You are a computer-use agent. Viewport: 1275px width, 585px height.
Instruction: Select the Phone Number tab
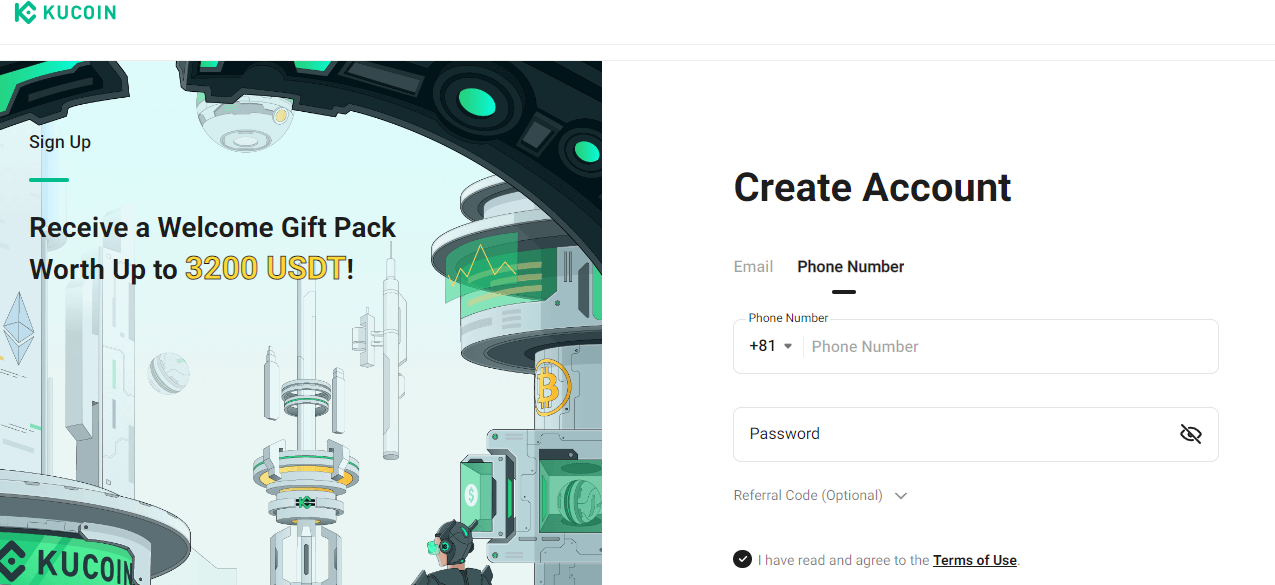click(x=850, y=267)
